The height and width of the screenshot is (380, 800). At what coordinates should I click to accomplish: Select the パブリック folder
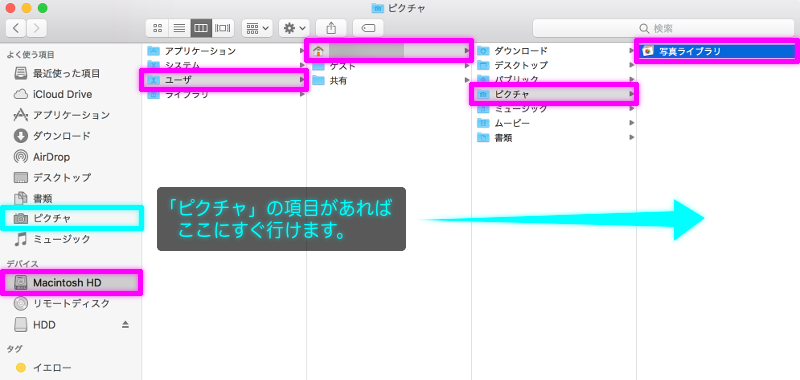point(555,80)
